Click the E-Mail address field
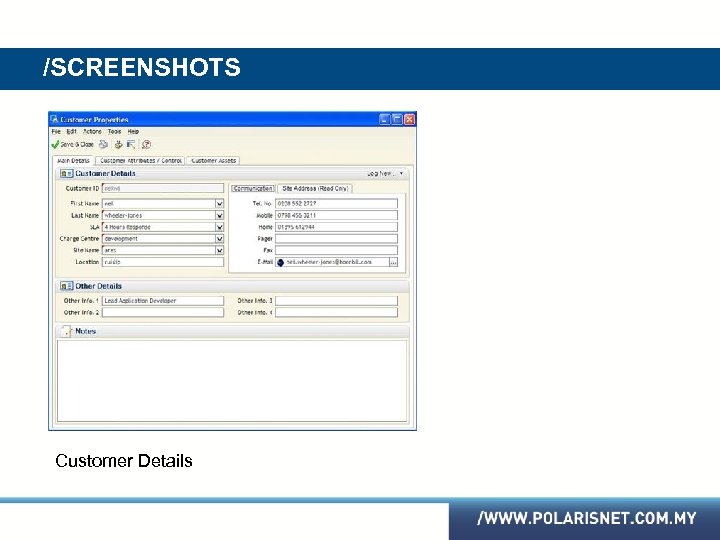Screen dimensions: 720x540 (x=332, y=262)
